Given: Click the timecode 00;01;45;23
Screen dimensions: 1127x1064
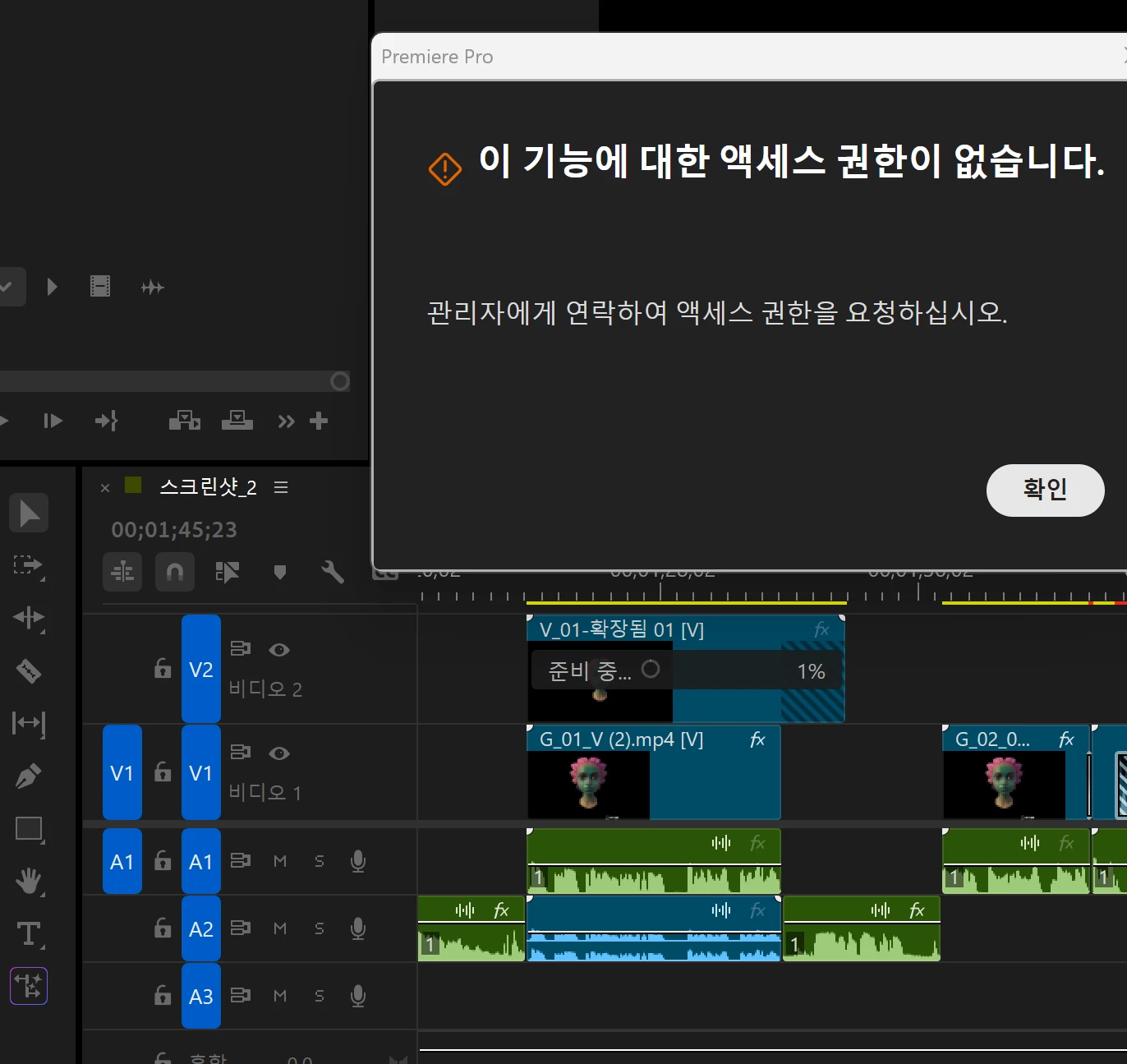Looking at the screenshot, I should 174,530.
